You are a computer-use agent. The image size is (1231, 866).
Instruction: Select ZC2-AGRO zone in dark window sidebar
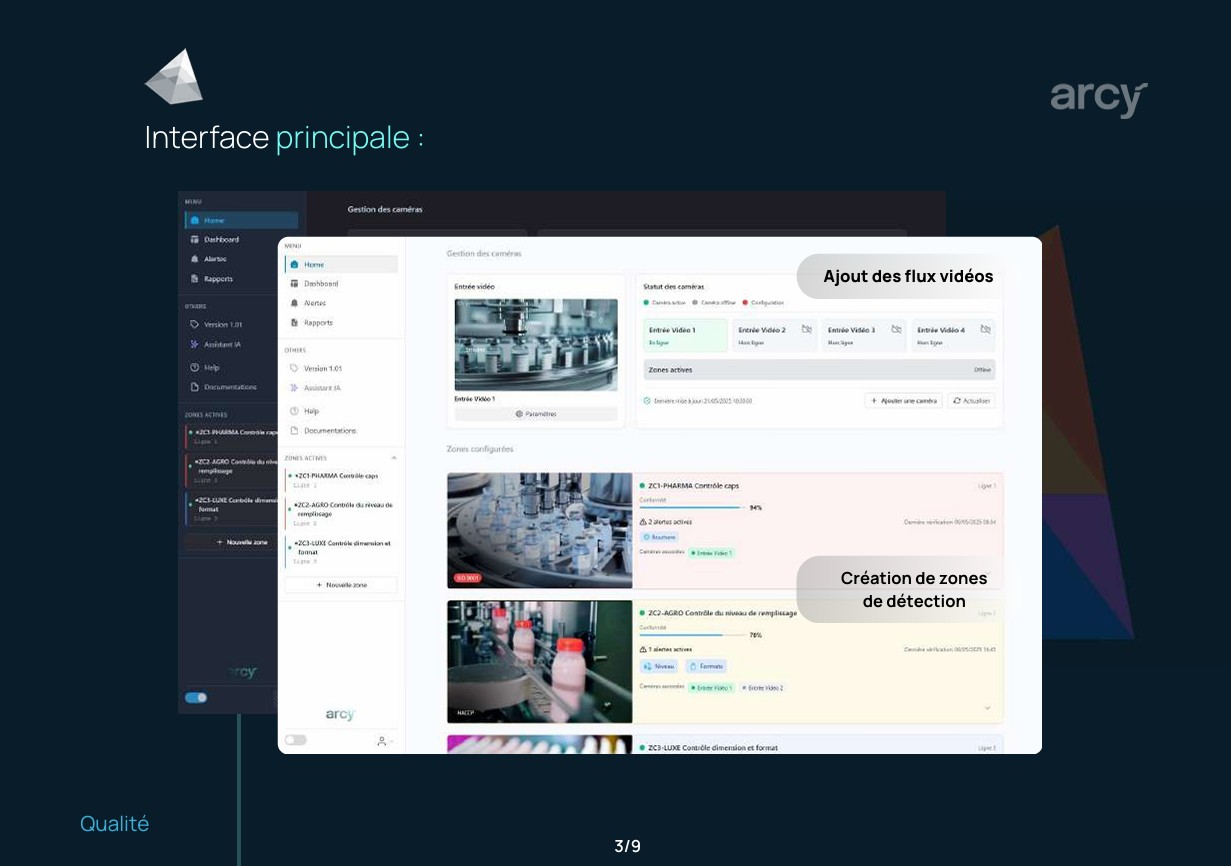pyautogui.click(x=232, y=470)
